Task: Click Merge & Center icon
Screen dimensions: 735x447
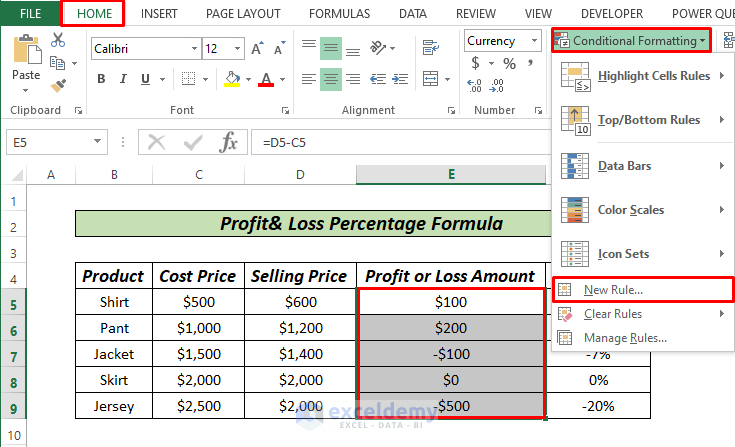Action: tap(430, 79)
